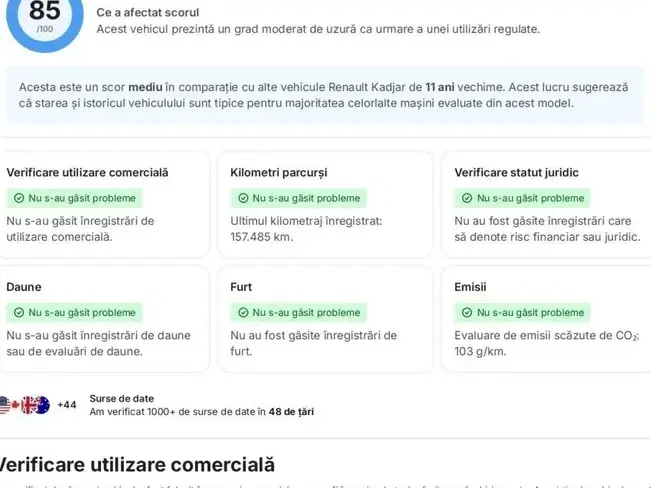The height and width of the screenshot is (488, 651).
Task: Click the blue info box about scor mediu
Action: click(x=326, y=95)
